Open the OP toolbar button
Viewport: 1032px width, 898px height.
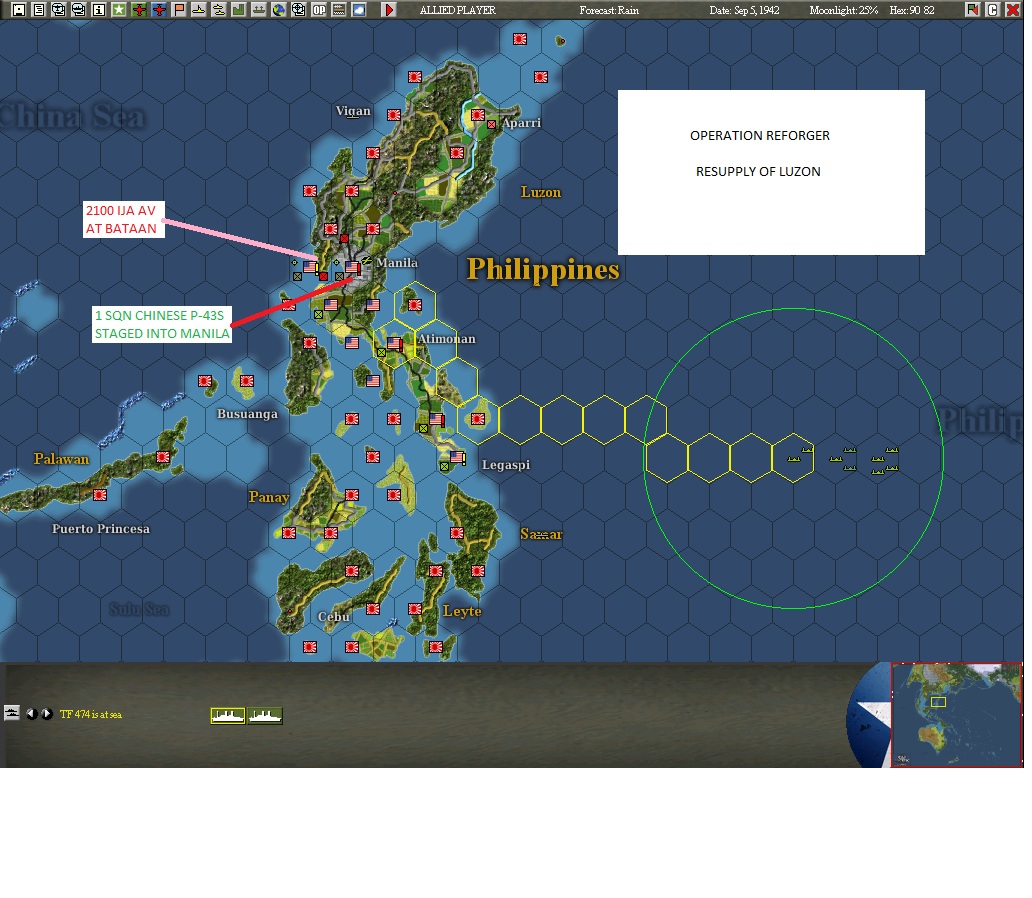click(x=319, y=10)
